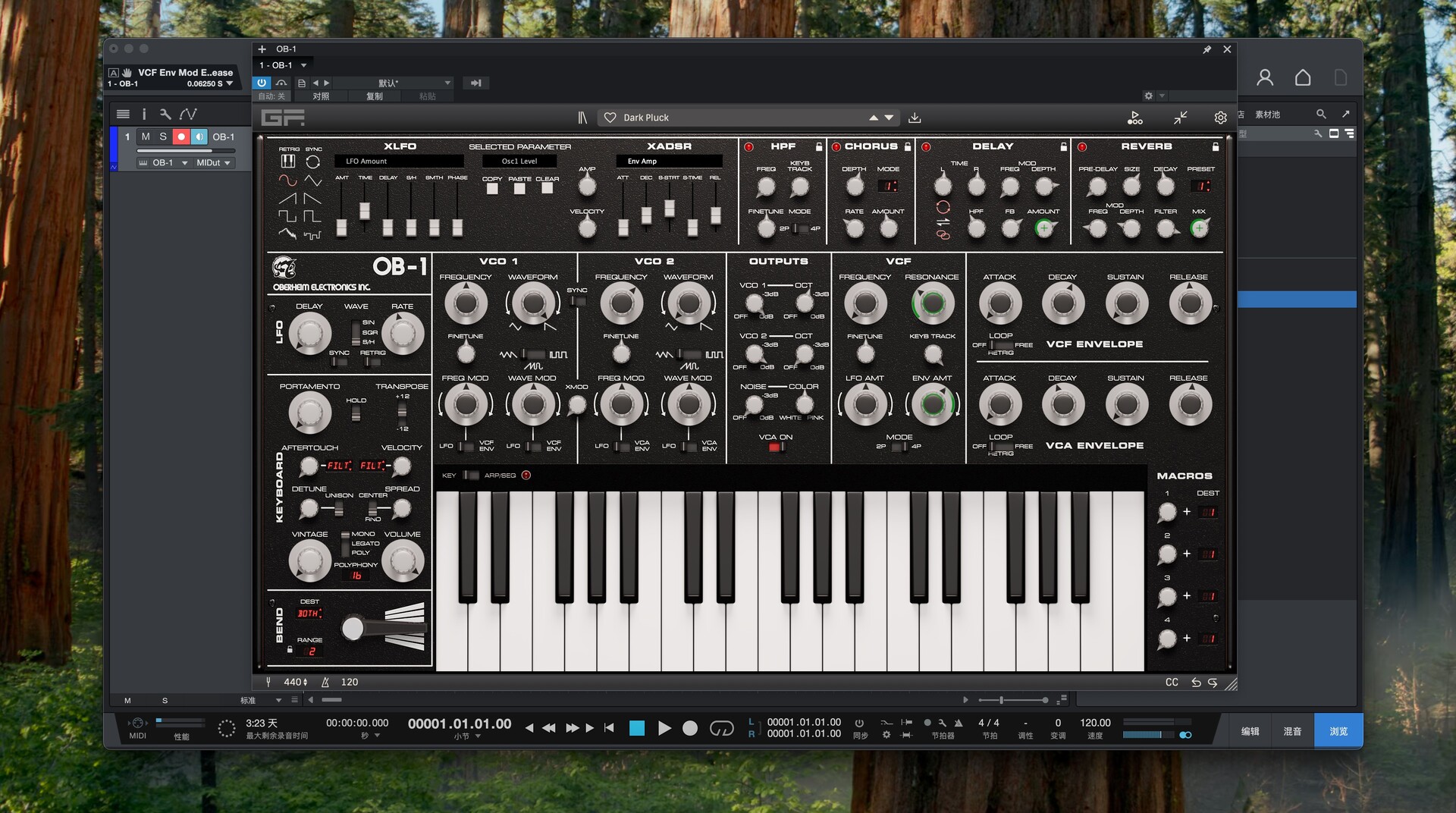Open the 默认 preset dropdown
This screenshot has height=813, width=1456.
pyautogui.click(x=394, y=83)
